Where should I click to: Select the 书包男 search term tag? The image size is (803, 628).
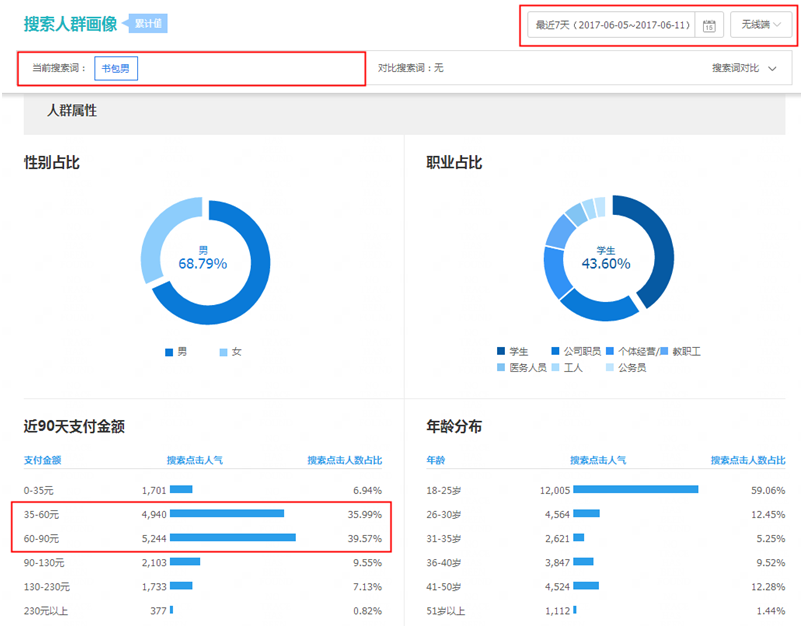click(x=115, y=68)
